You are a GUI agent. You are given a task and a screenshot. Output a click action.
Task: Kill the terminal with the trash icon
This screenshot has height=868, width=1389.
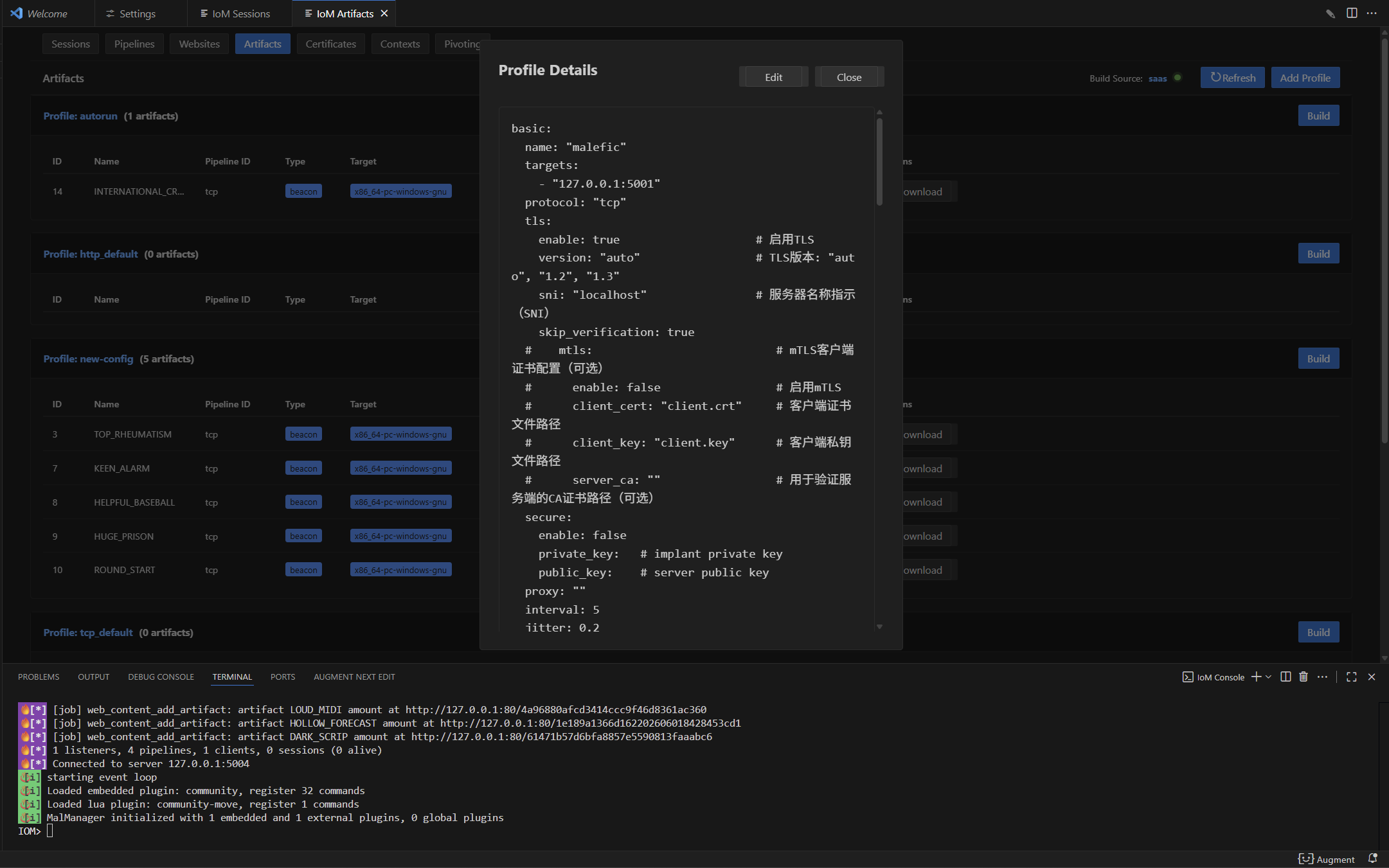pyautogui.click(x=1304, y=677)
